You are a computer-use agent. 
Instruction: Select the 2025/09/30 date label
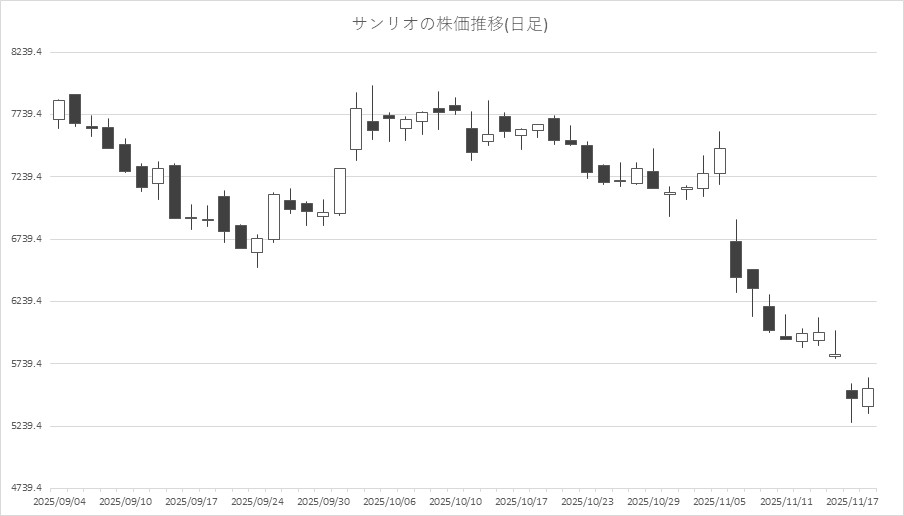click(x=324, y=501)
